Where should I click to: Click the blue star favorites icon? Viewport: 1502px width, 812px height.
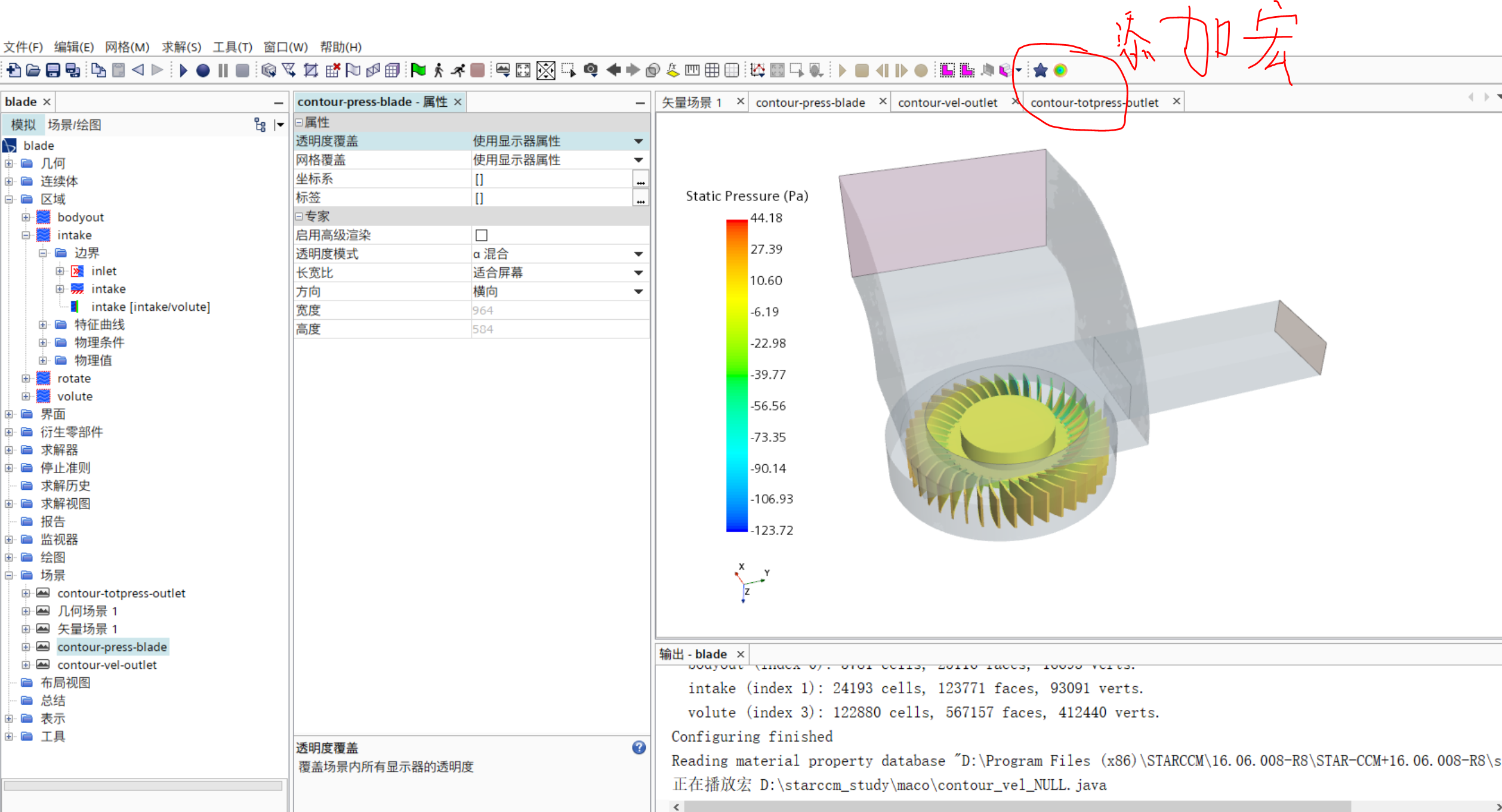pyautogui.click(x=1040, y=70)
